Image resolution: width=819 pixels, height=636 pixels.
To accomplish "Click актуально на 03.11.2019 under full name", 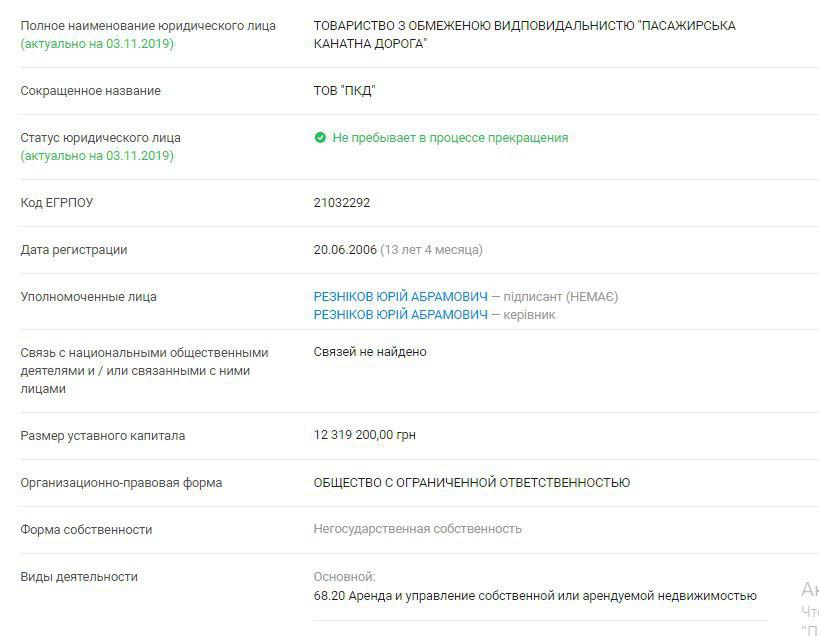I will pos(97,44).
